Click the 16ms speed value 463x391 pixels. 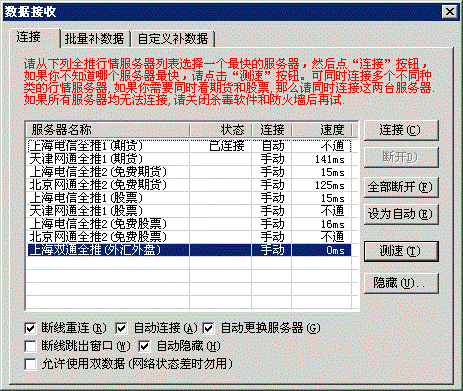pyautogui.click(x=333, y=224)
